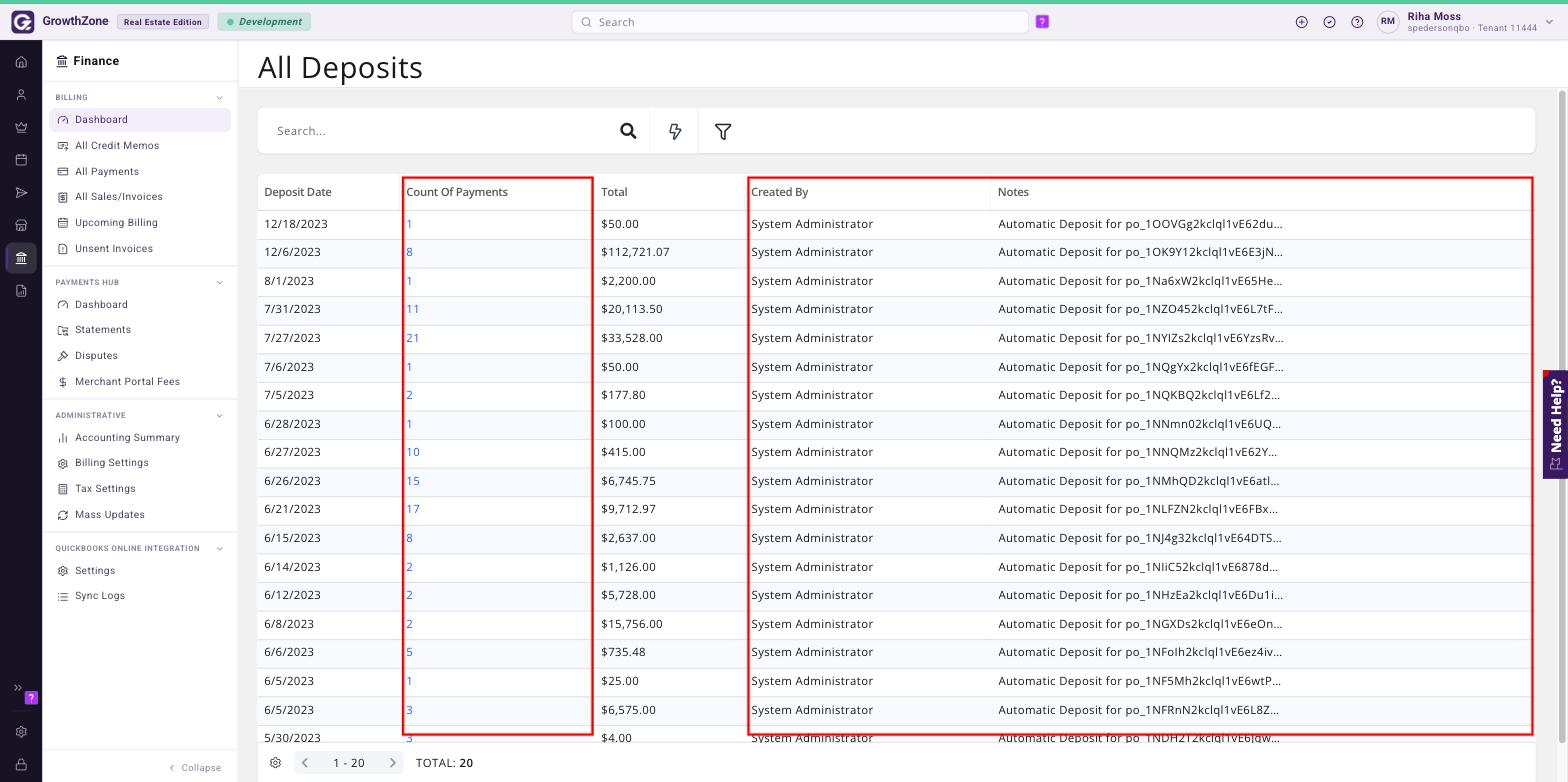Open the reports document icon in left rail
This screenshot has width=1568, height=782.
pos(21,291)
